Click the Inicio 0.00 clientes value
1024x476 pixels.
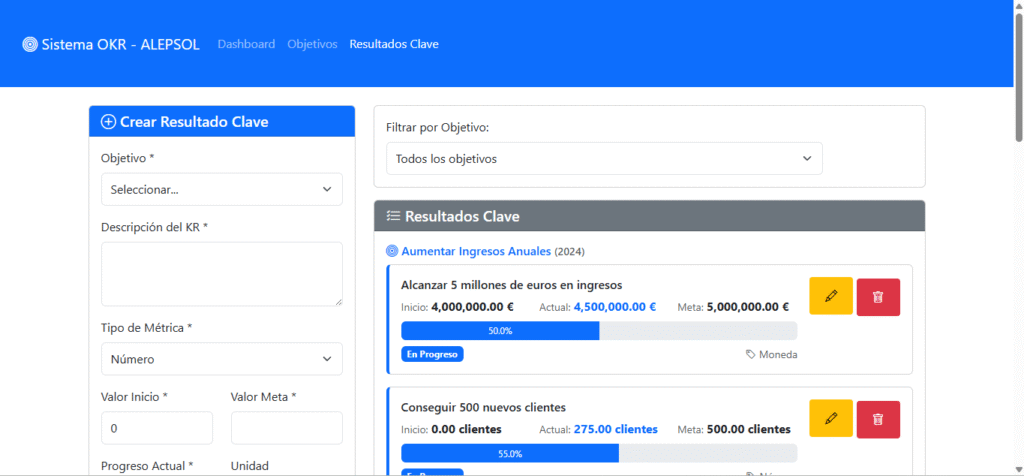[x=466, y=429]
